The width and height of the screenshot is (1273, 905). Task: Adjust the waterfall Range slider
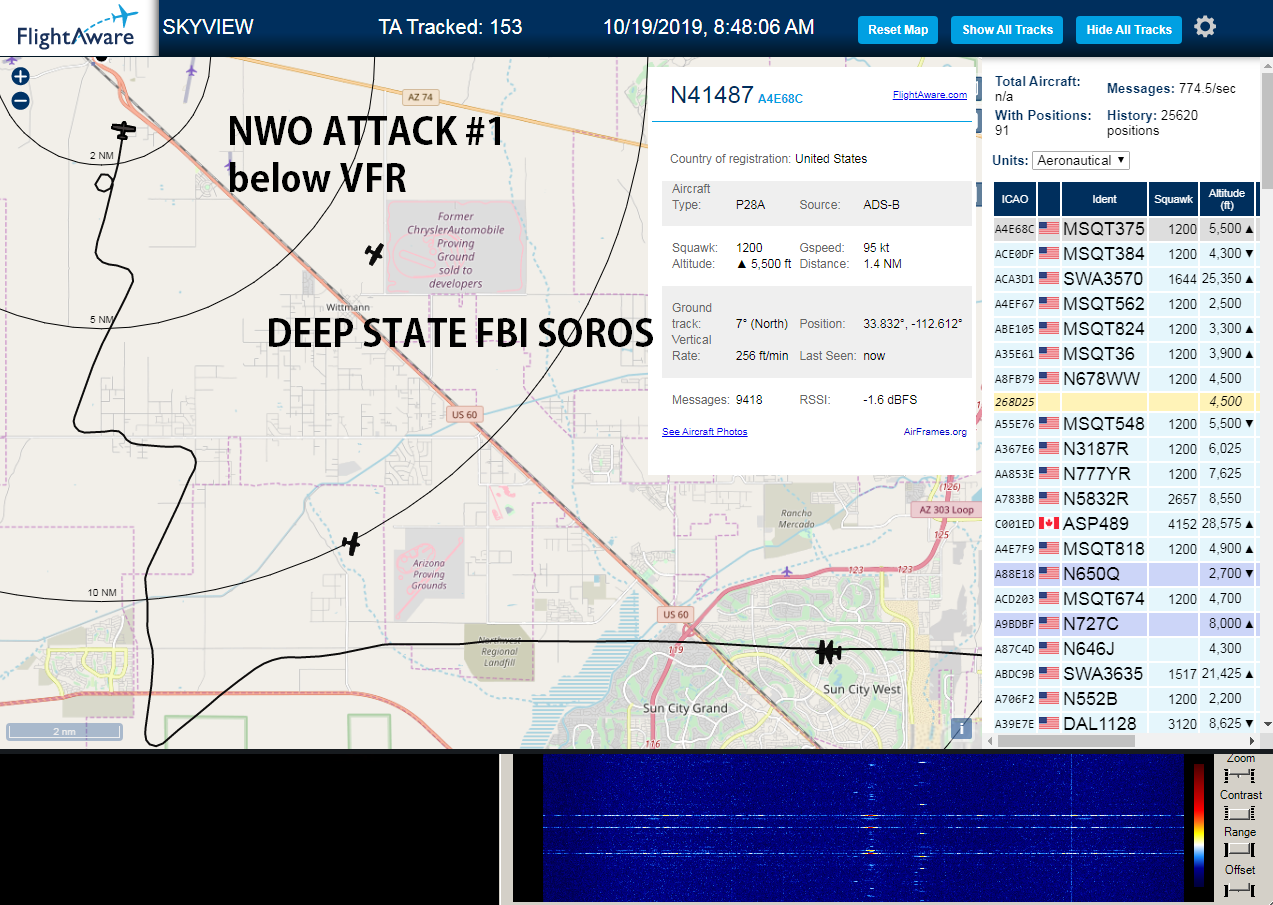(x=1240, y=850)
